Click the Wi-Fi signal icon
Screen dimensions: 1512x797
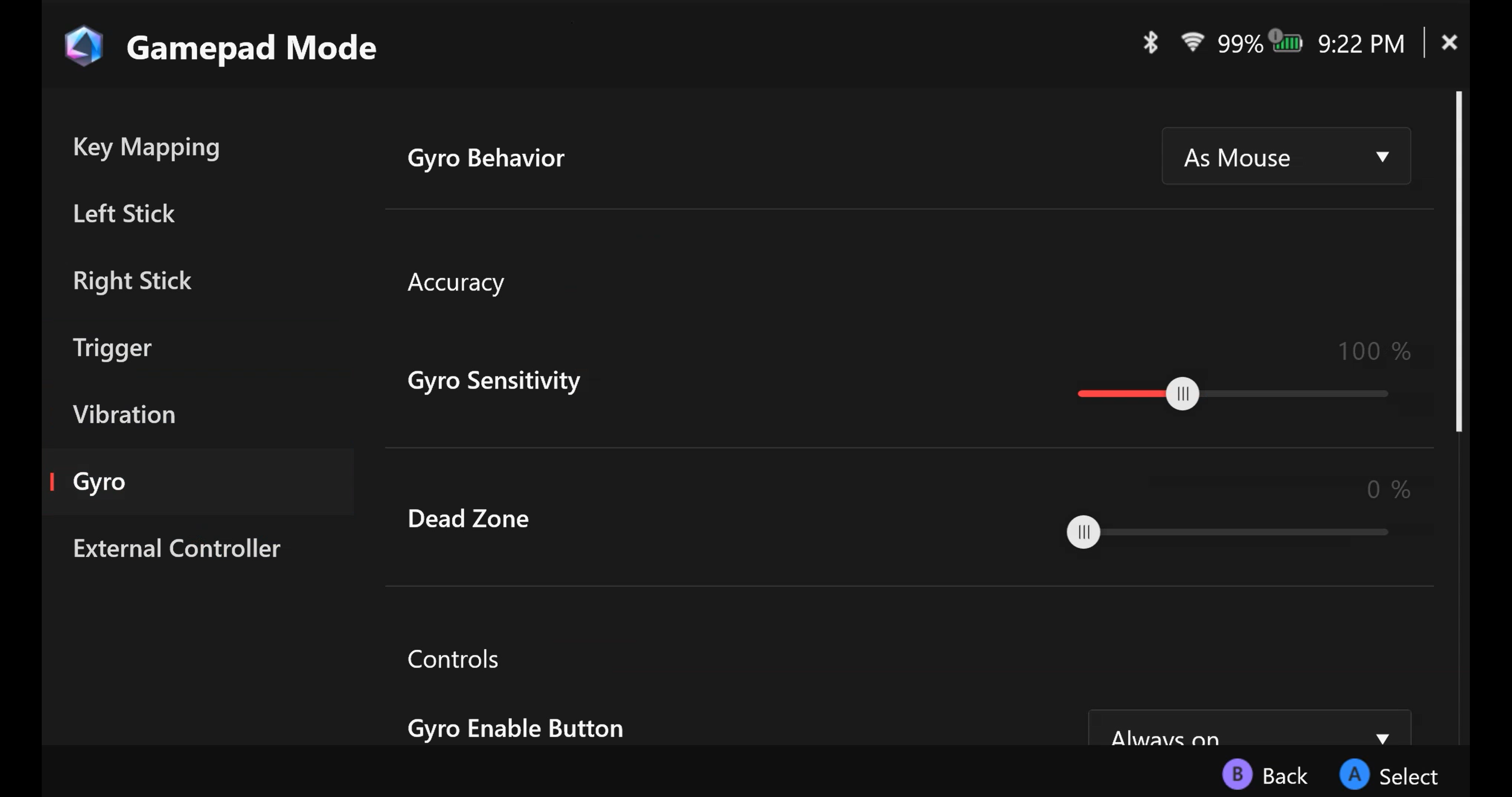1192,42
